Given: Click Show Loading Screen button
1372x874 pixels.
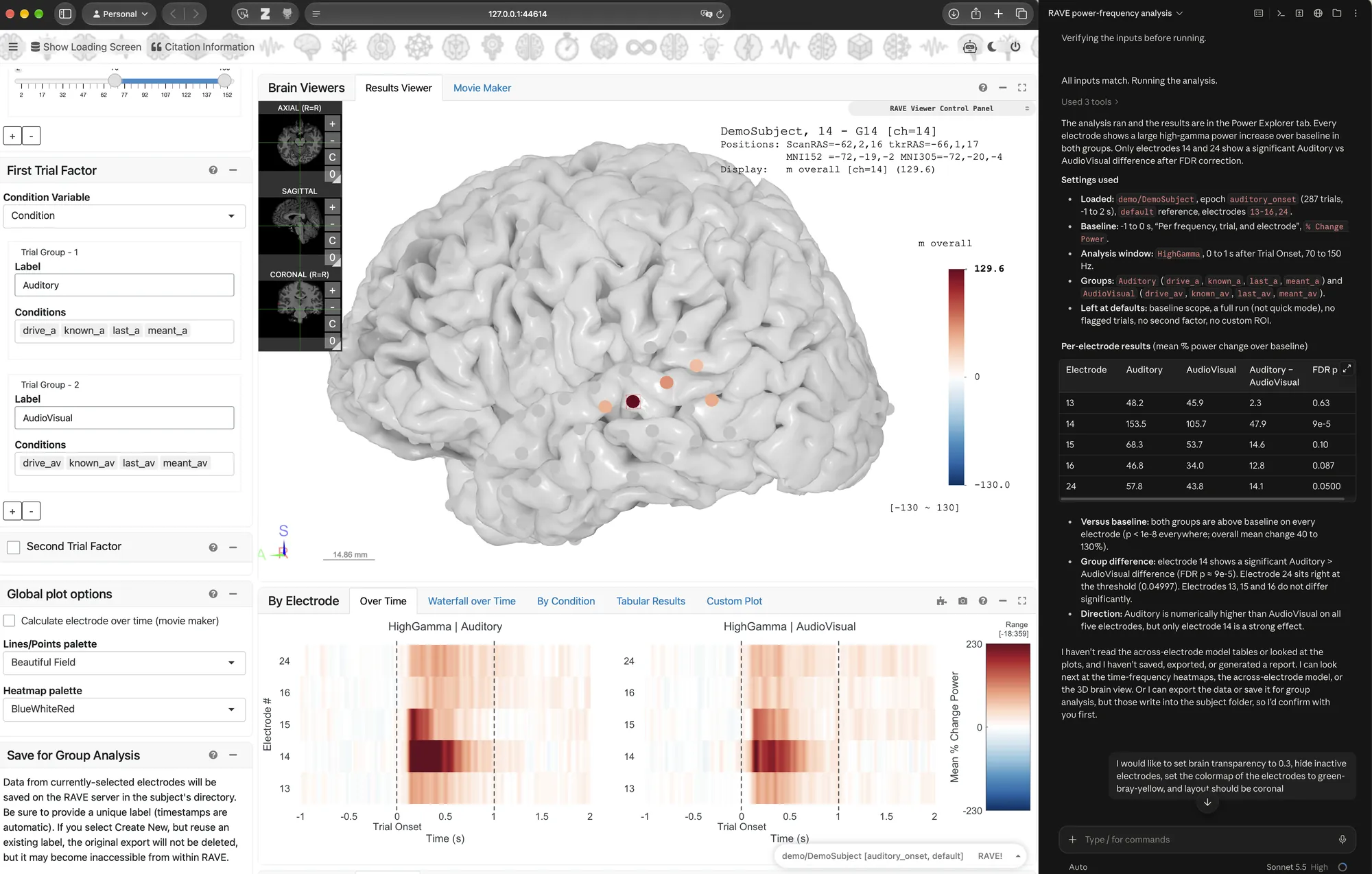Looking at the screenshot, I should pos(86,47).
